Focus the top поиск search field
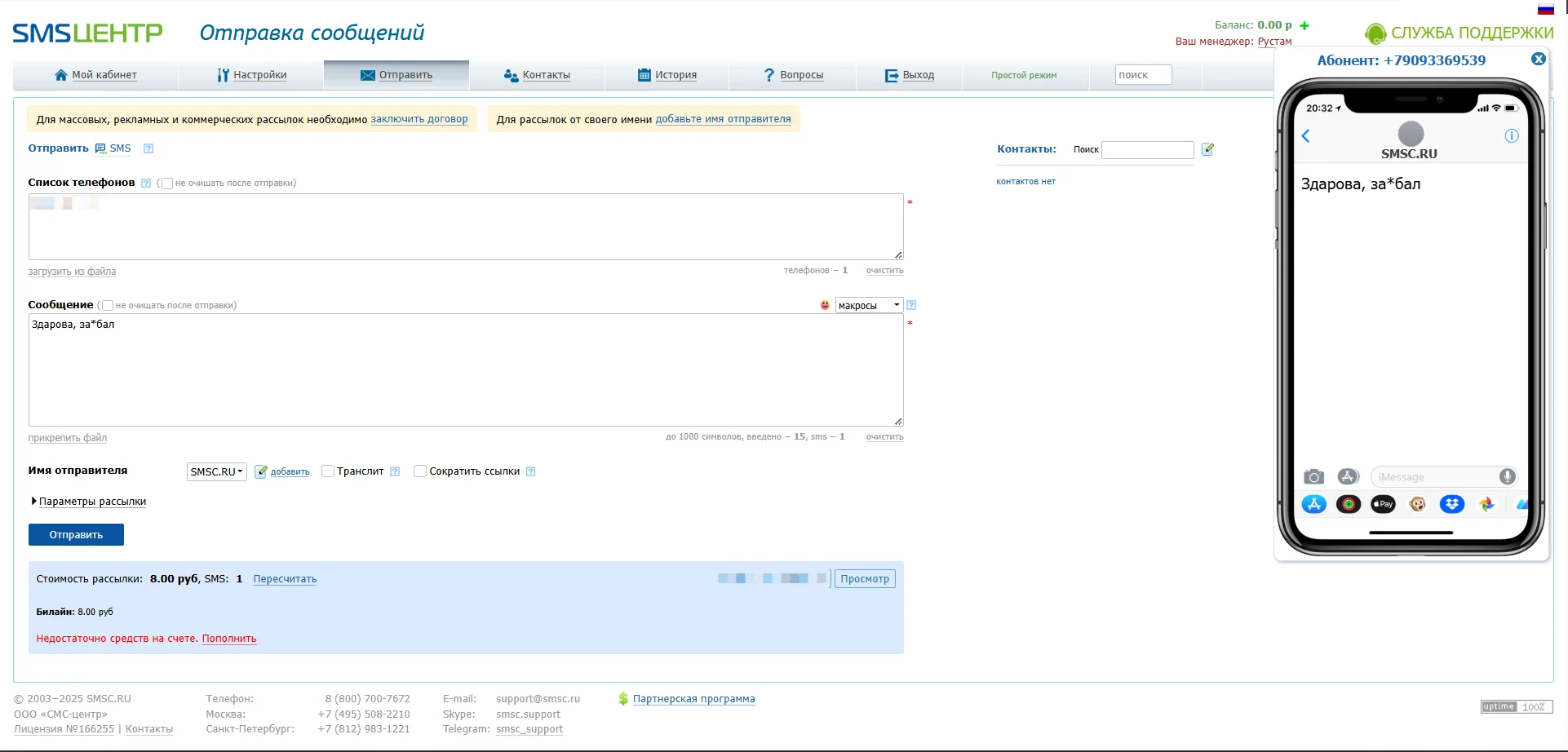Screen dimensions: 1568x752 [1144, 75]
